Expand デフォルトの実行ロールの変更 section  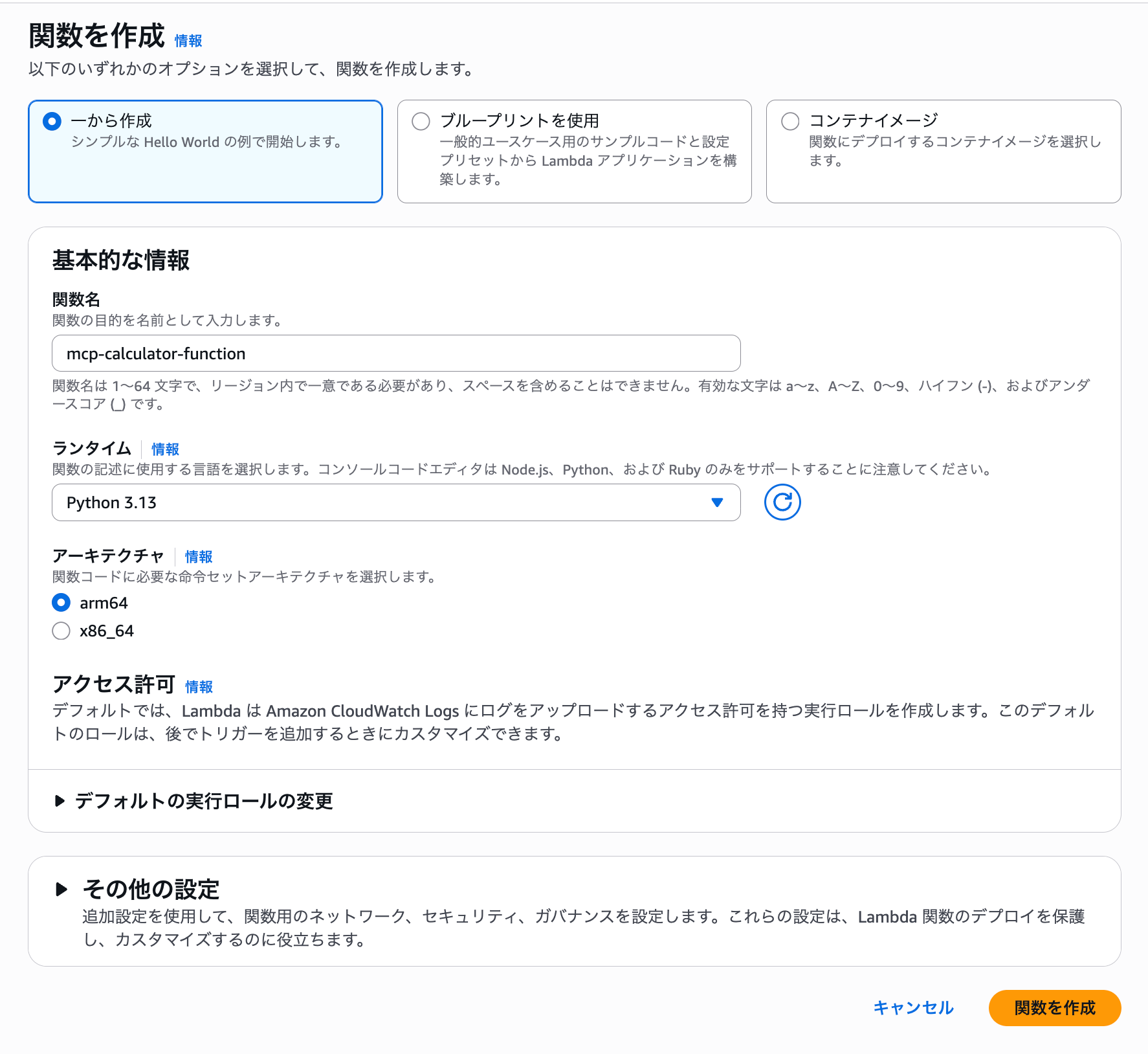203,801
